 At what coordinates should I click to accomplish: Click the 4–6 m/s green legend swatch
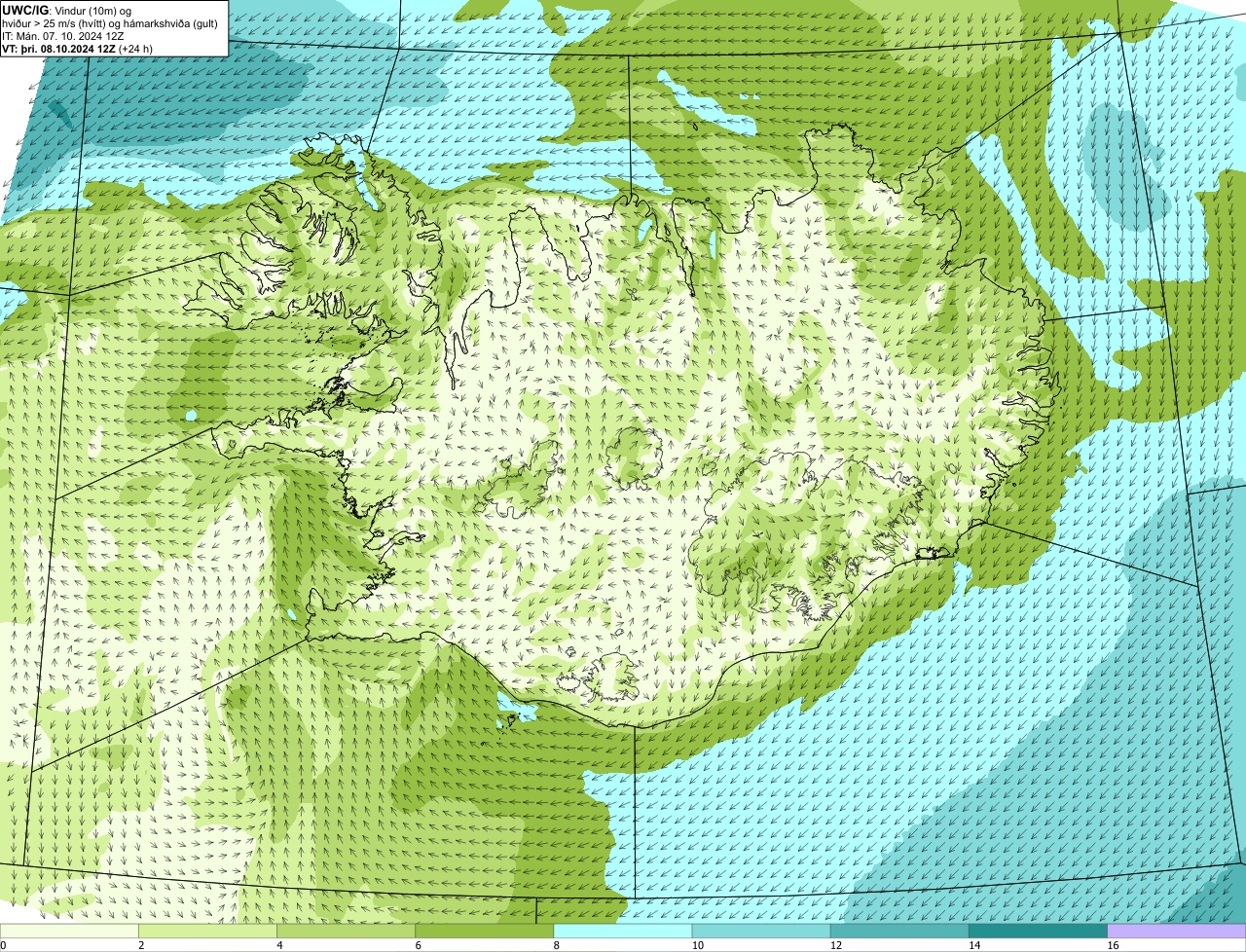pyautogui.click(x=347, y=931)
